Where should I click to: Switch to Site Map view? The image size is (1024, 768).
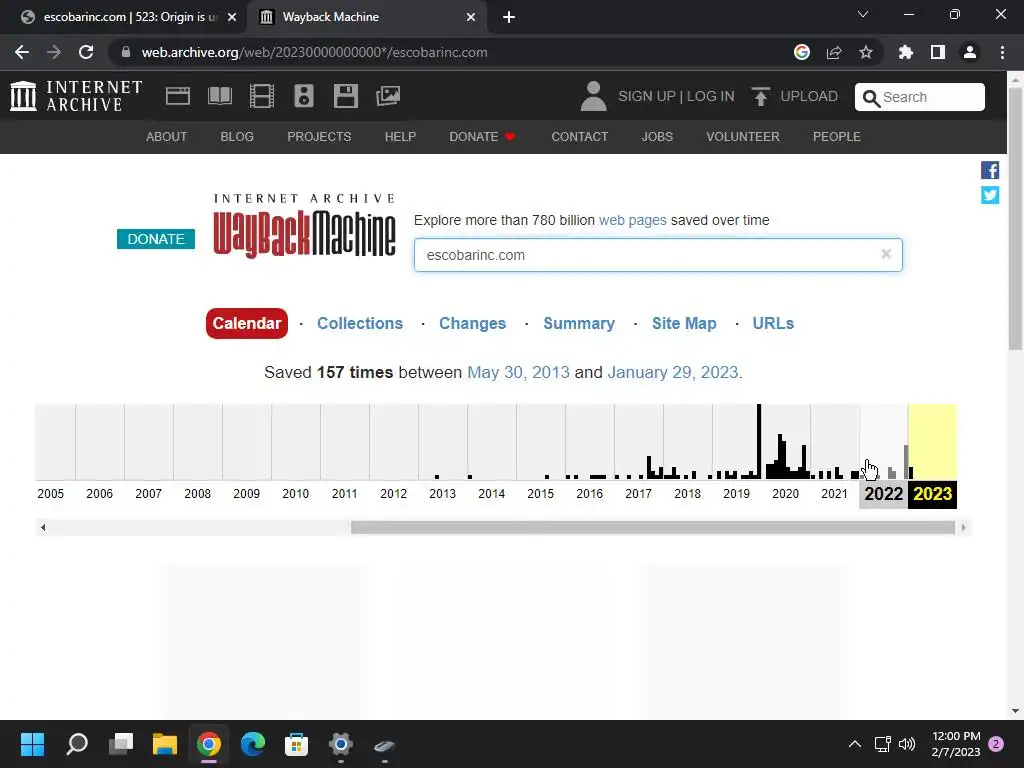[684, 323]
